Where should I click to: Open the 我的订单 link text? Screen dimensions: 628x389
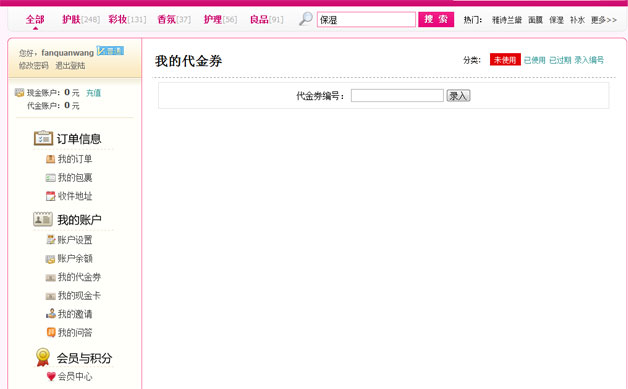pos(75,159)
